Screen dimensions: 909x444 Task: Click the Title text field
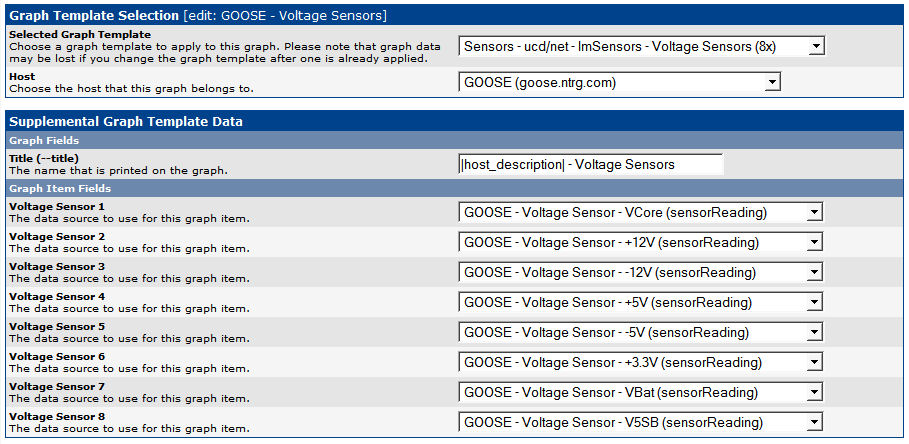tap(590, 164)
